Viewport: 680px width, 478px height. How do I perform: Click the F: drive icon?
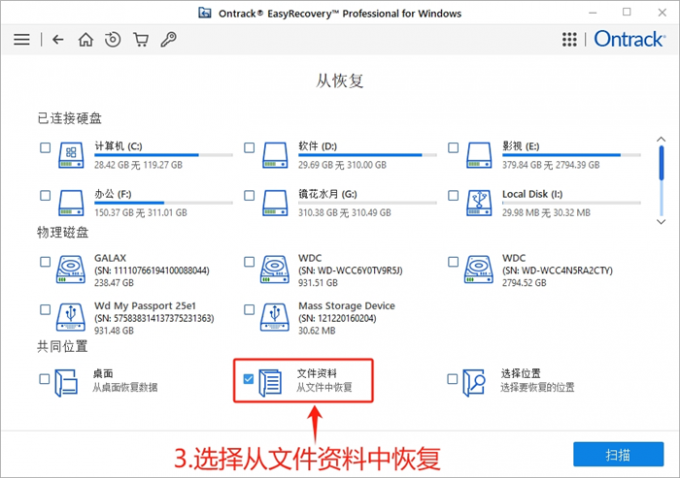(71, 203)
